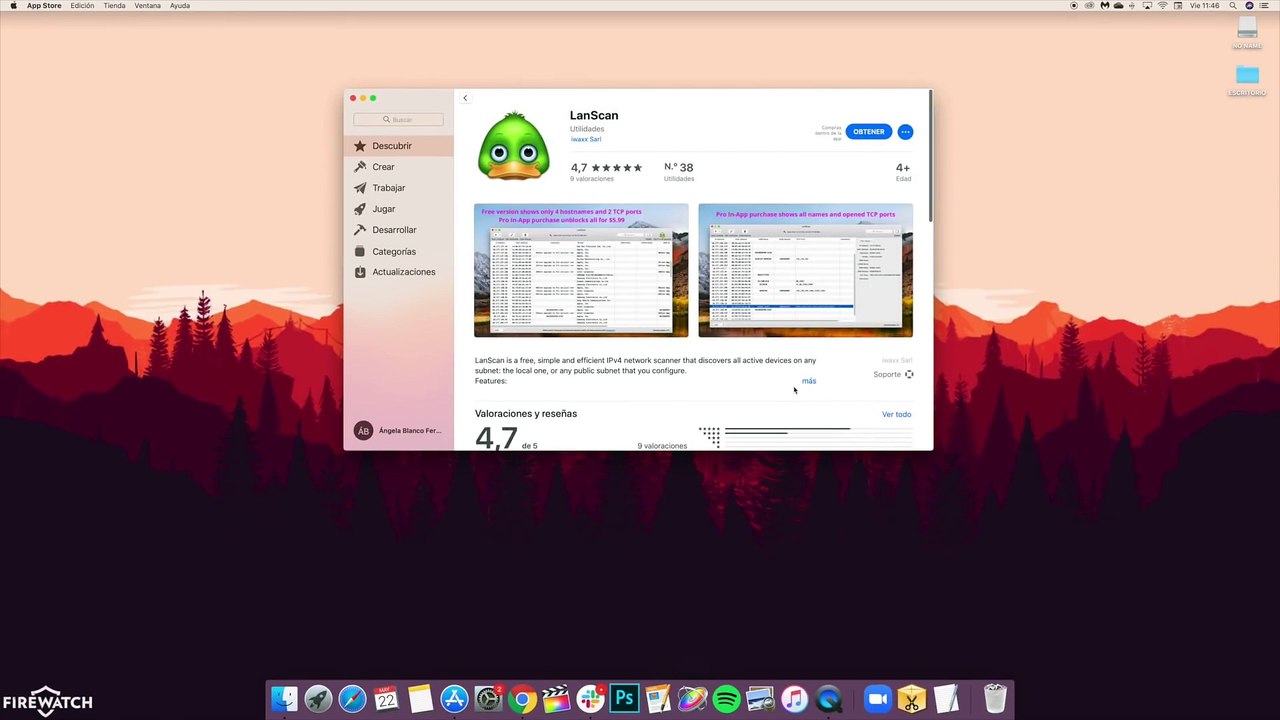This screenshot has height=720, width=1280.
Task: Open the Soporte link
Action: click(893, 374)
